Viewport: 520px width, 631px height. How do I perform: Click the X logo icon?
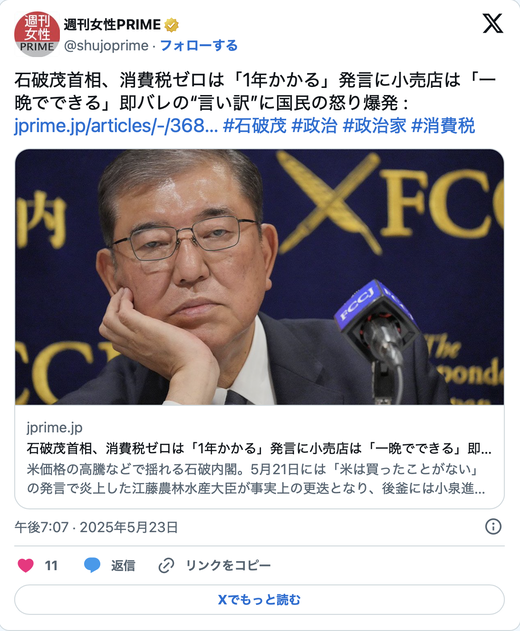[x=493, y=23]
